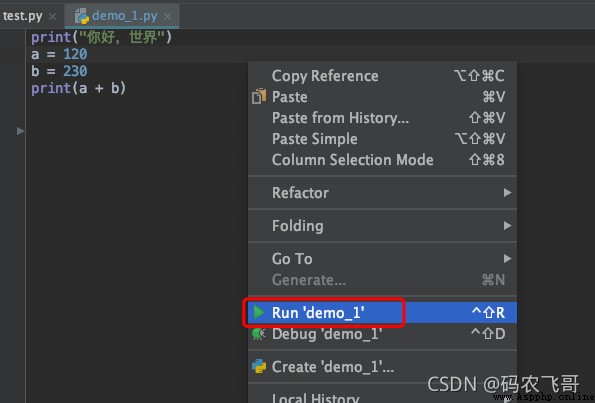The width and height of the screenshot is (595, 403).
Task: Click the Python icon beside Create 'demo_1'
Action: (259, 366)
